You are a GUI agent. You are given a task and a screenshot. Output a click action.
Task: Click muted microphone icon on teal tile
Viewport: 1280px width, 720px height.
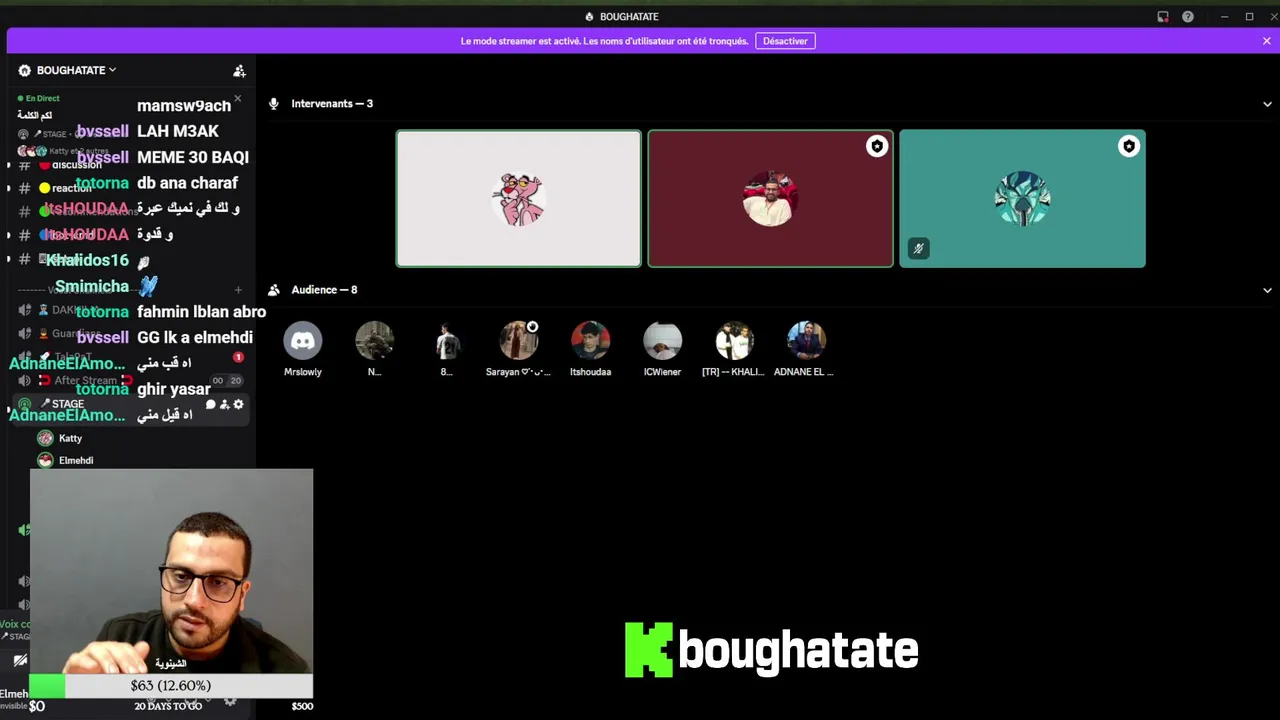pyautogui.click(x=918, y=249)
